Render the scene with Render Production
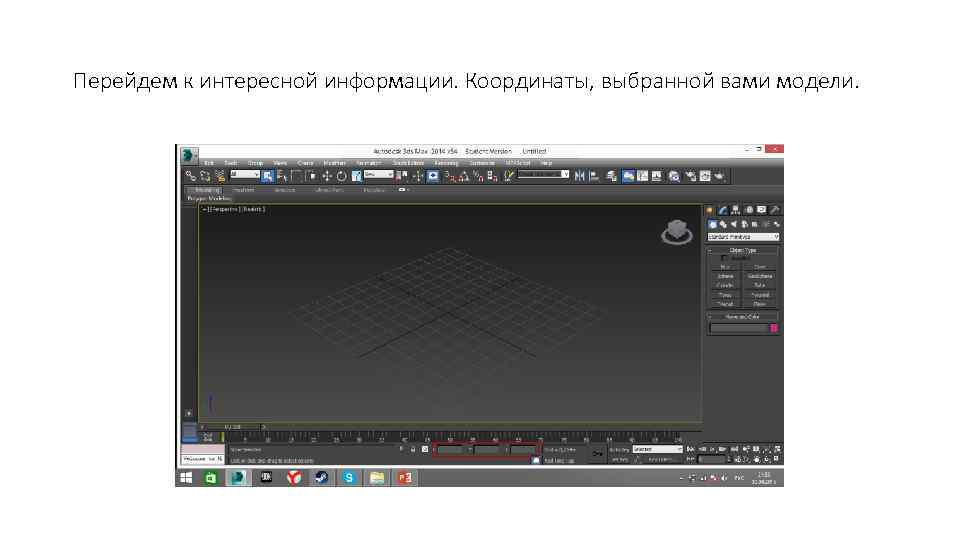 point(720,176)
